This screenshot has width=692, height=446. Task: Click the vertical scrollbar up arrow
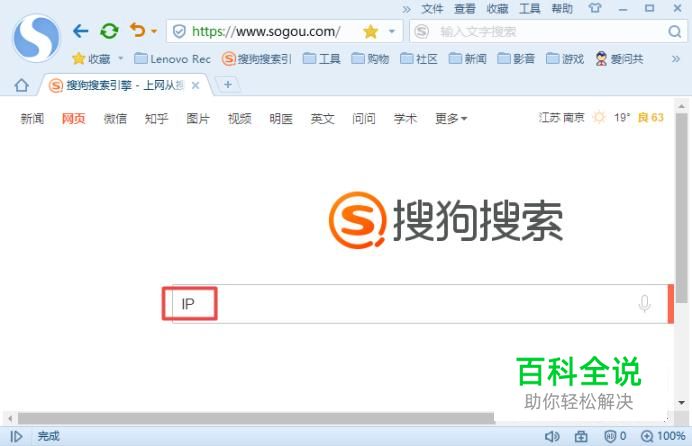tap(682, 106)
